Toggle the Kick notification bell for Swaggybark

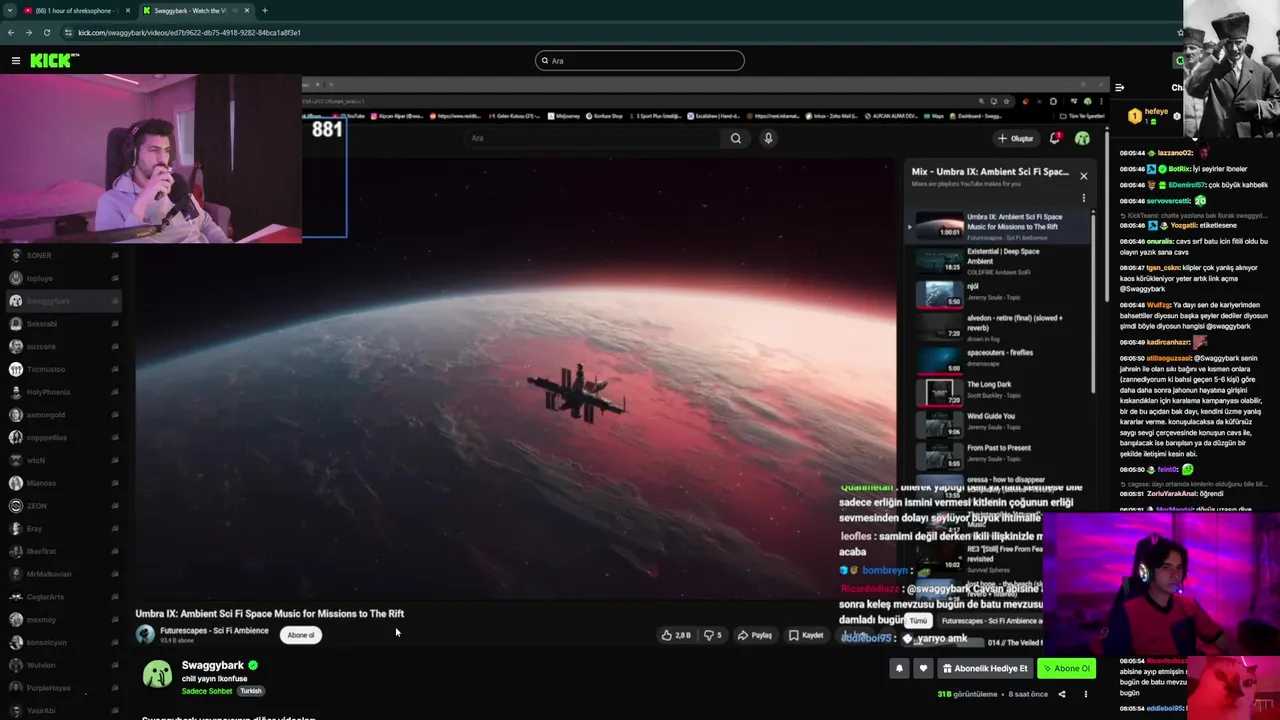pos(898,668)
